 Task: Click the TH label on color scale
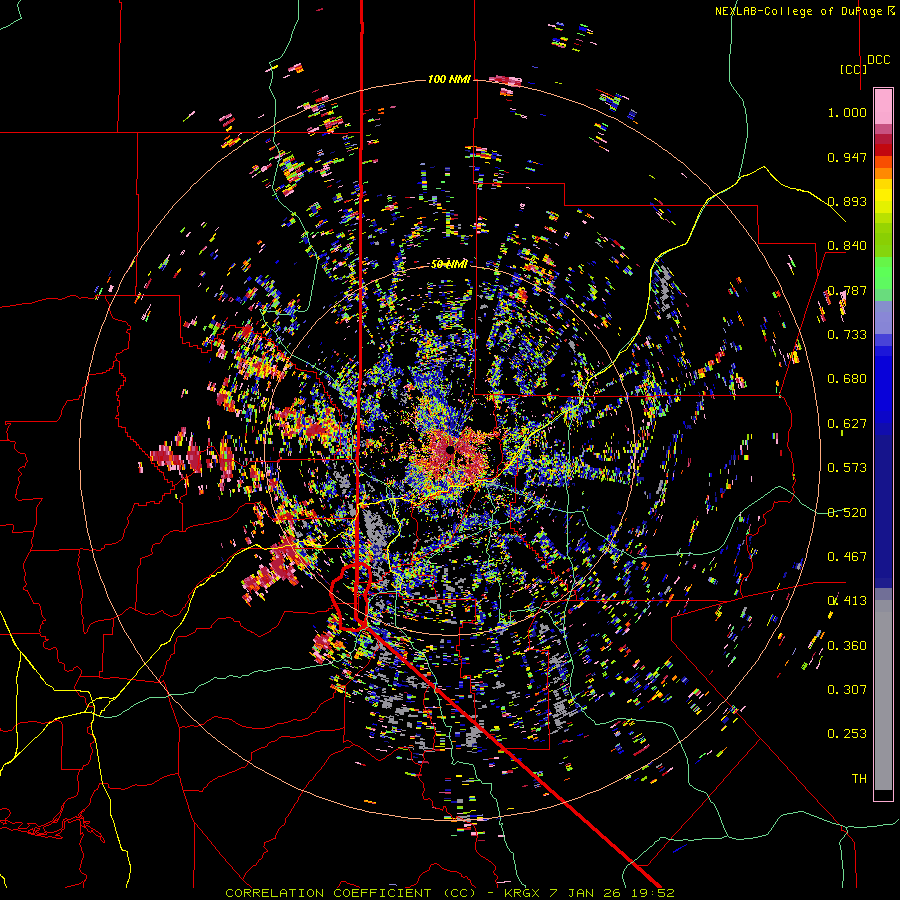pos(859,779)
